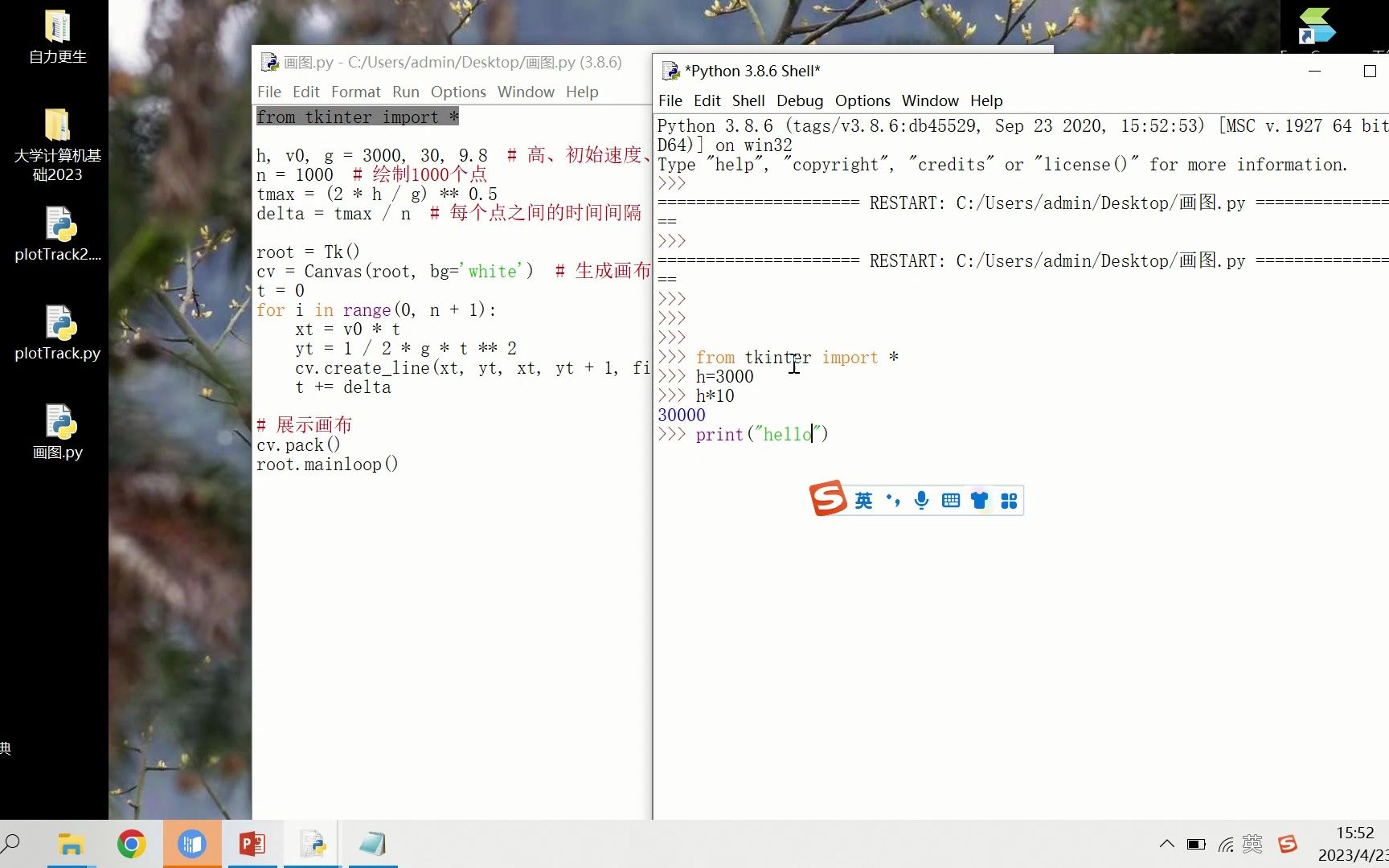Viewport: 1389px width, 868px height.
Task: Open Format menu in editor window
Action: click(x=356, y=92)
